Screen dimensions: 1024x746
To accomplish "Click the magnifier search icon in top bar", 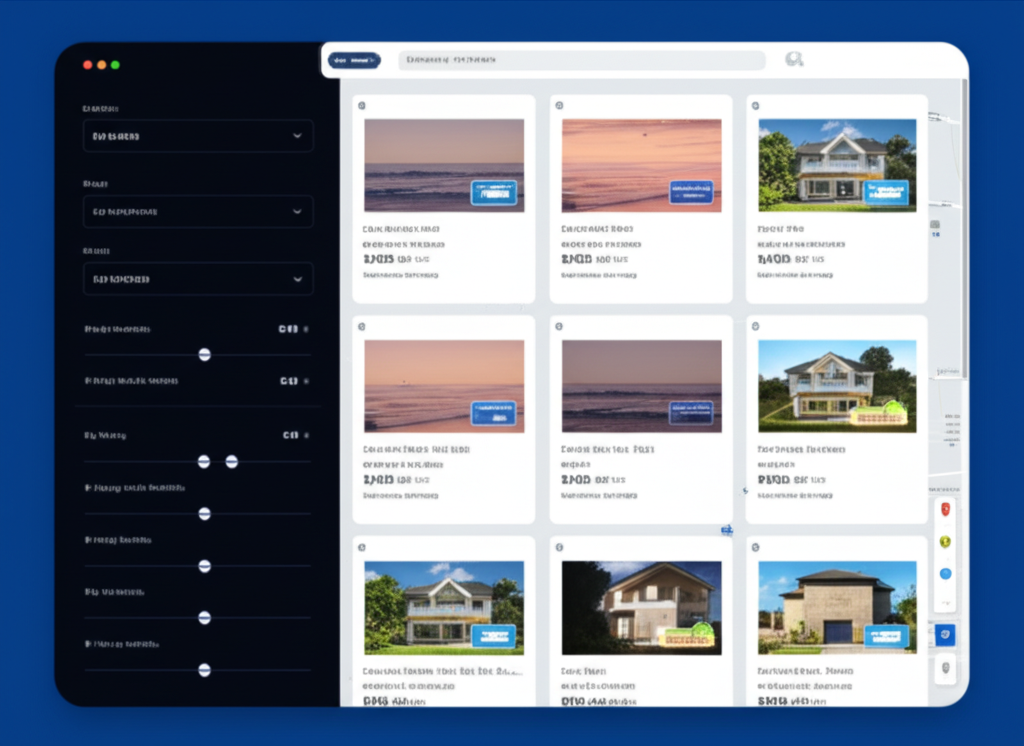I will [x=793, y=59].
